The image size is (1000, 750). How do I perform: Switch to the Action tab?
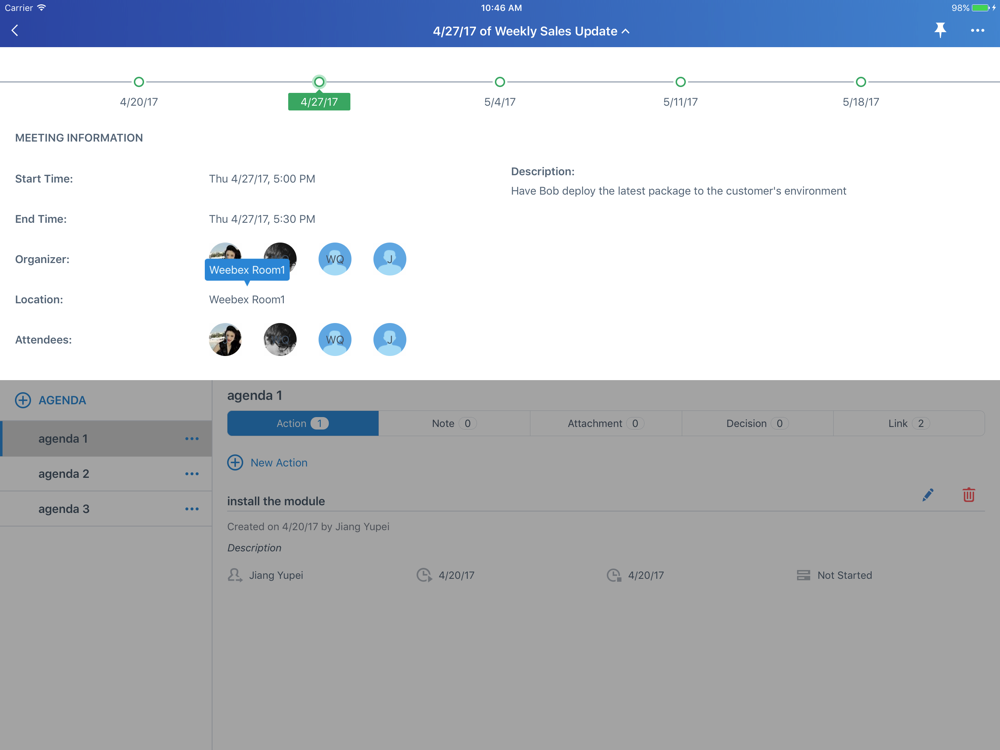click(x=303, y=423)
